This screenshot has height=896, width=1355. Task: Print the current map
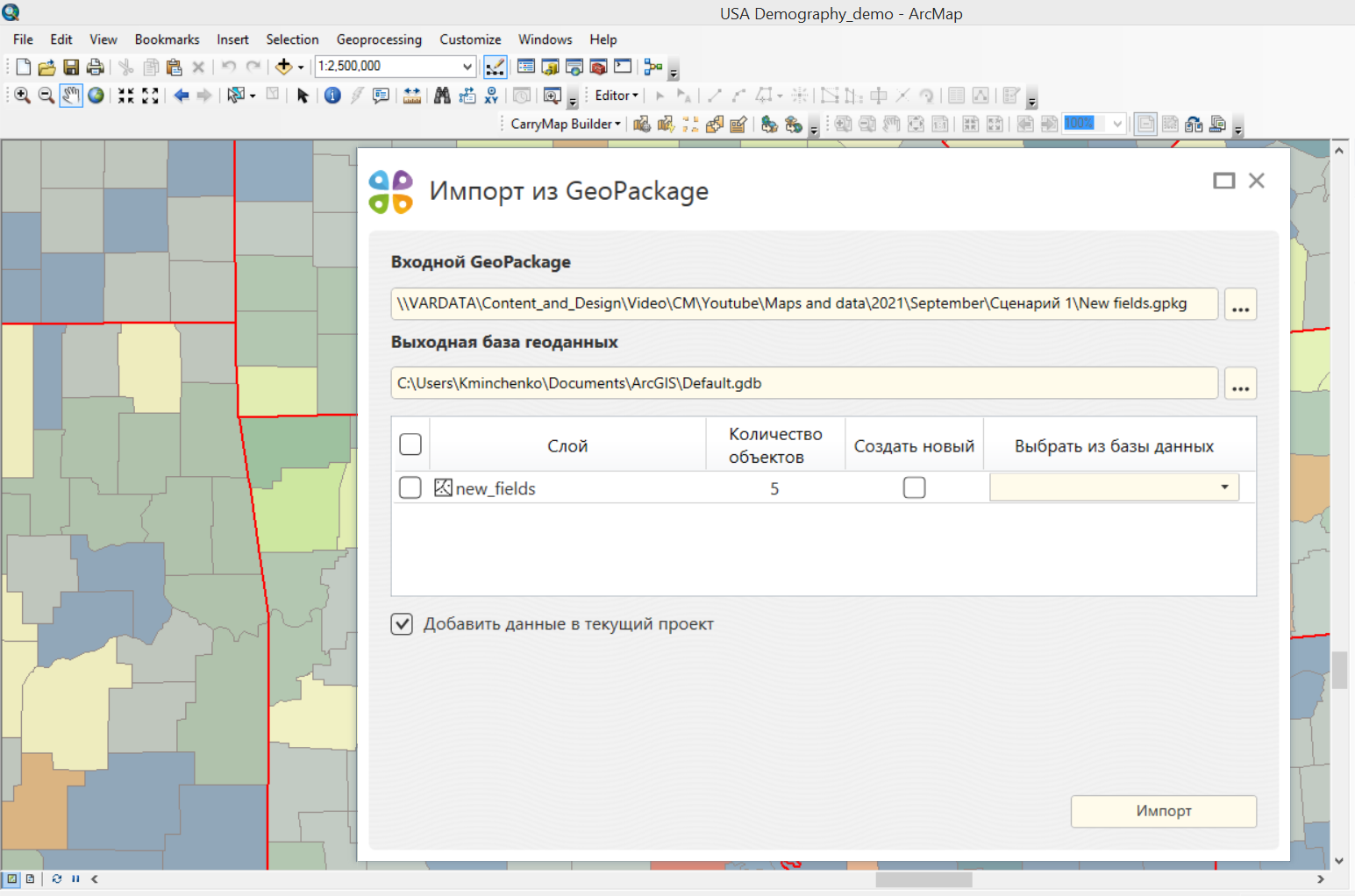(x=95, y=67)
